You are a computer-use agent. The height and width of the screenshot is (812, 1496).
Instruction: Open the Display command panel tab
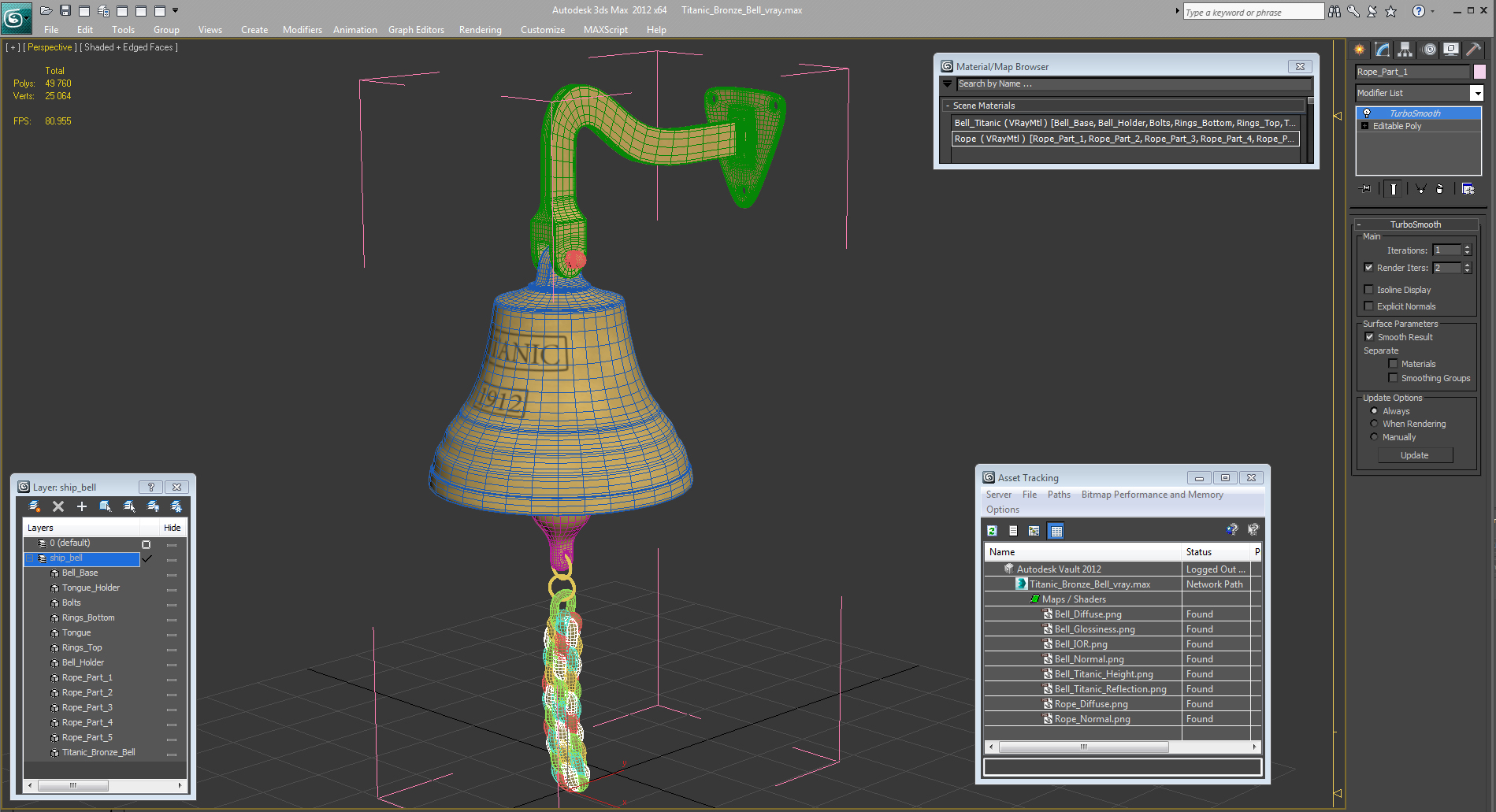tap(1451, 50)
